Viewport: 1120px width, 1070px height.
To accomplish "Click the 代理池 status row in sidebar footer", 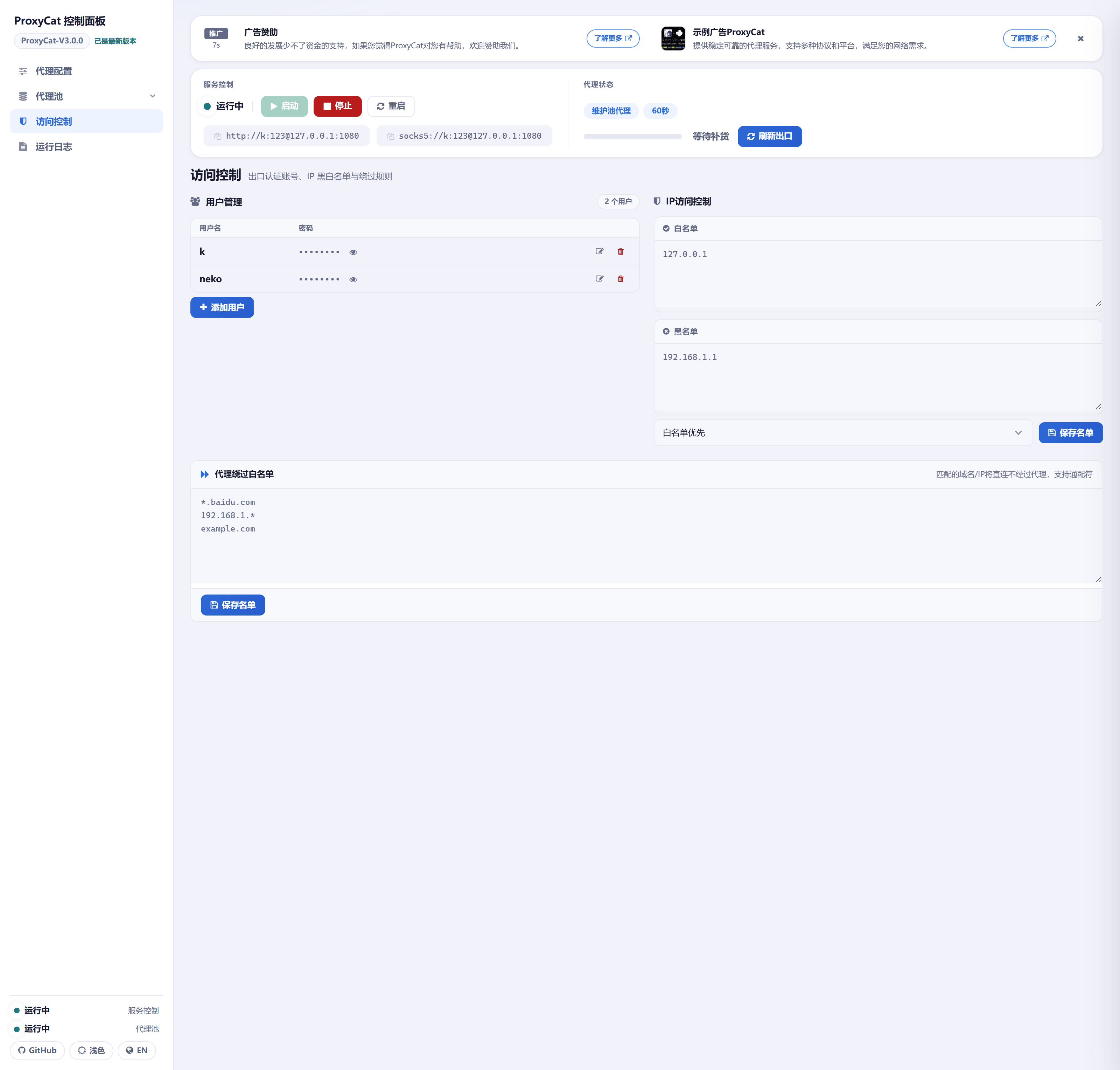I will click(86, 1028).
